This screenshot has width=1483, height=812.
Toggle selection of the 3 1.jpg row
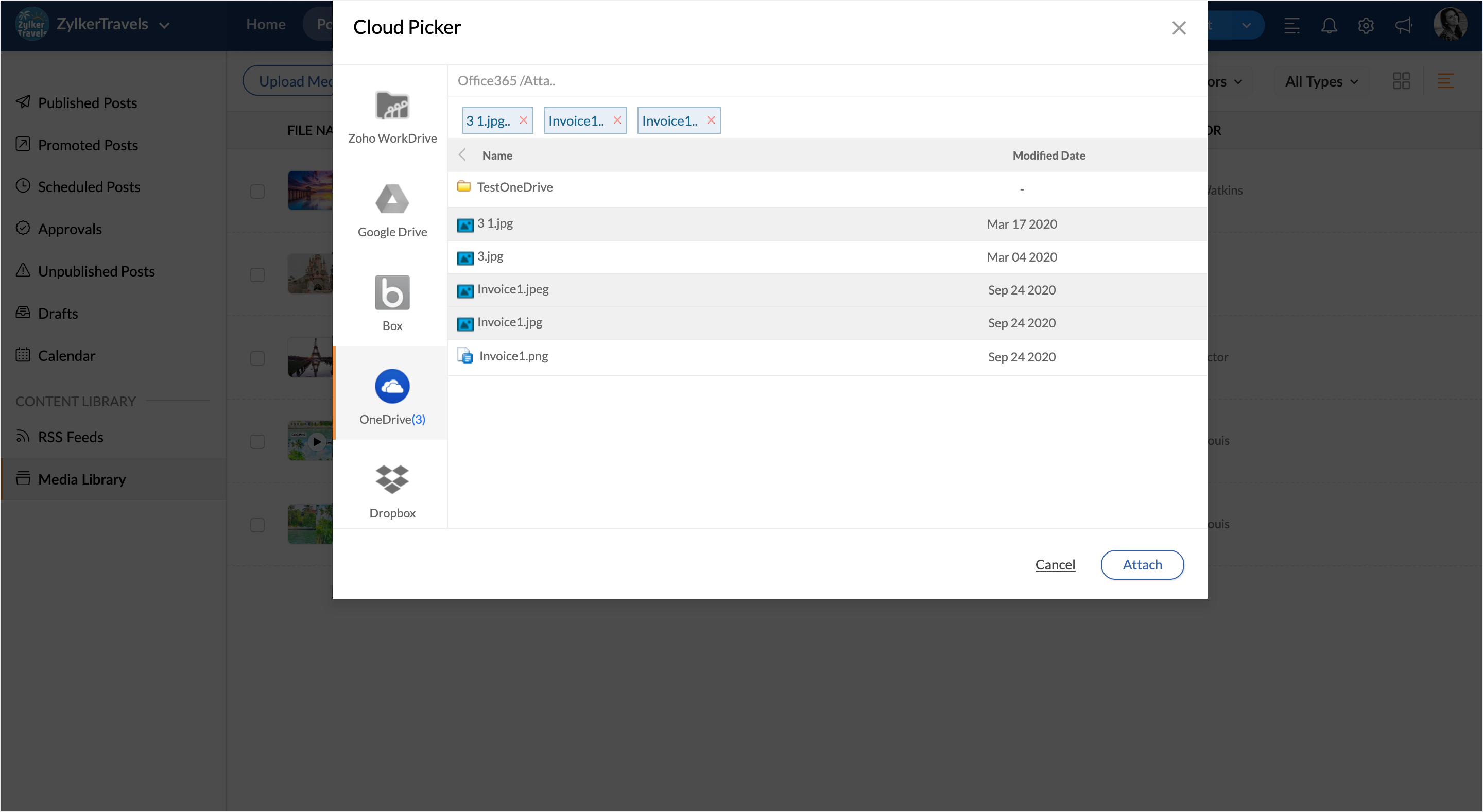point(495,224)
